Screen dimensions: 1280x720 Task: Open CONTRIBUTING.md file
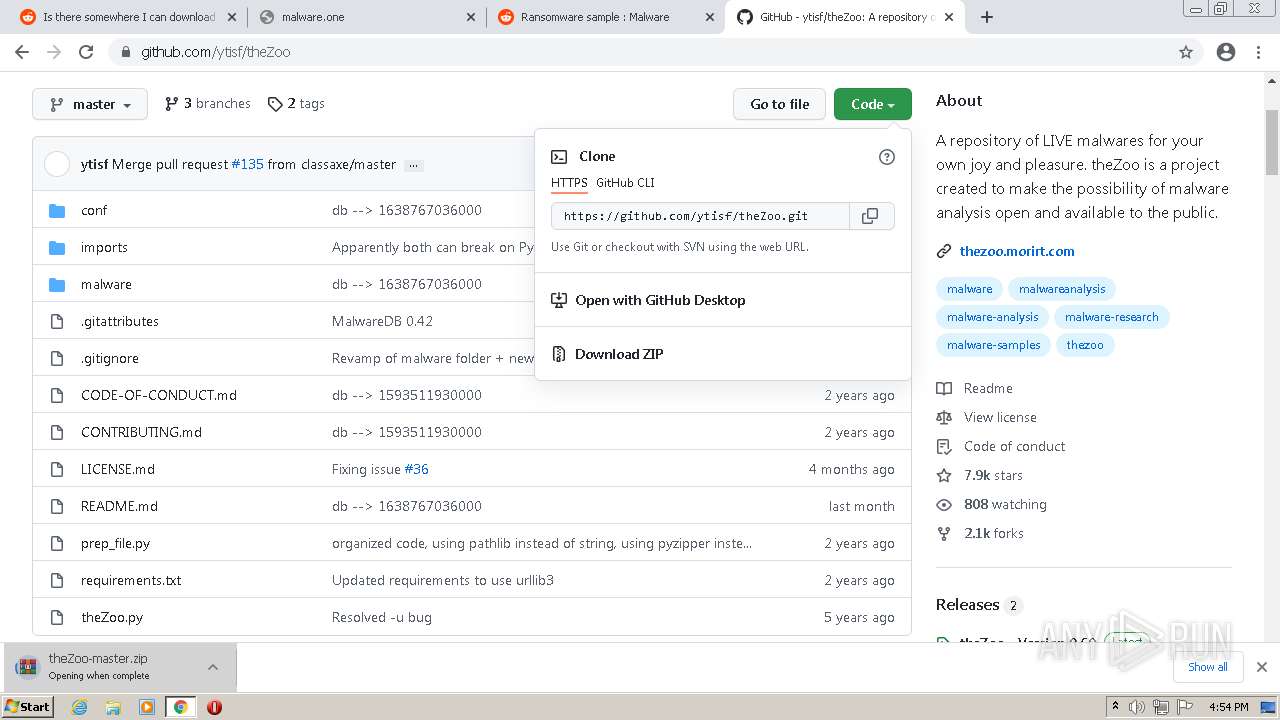(141, 432)
